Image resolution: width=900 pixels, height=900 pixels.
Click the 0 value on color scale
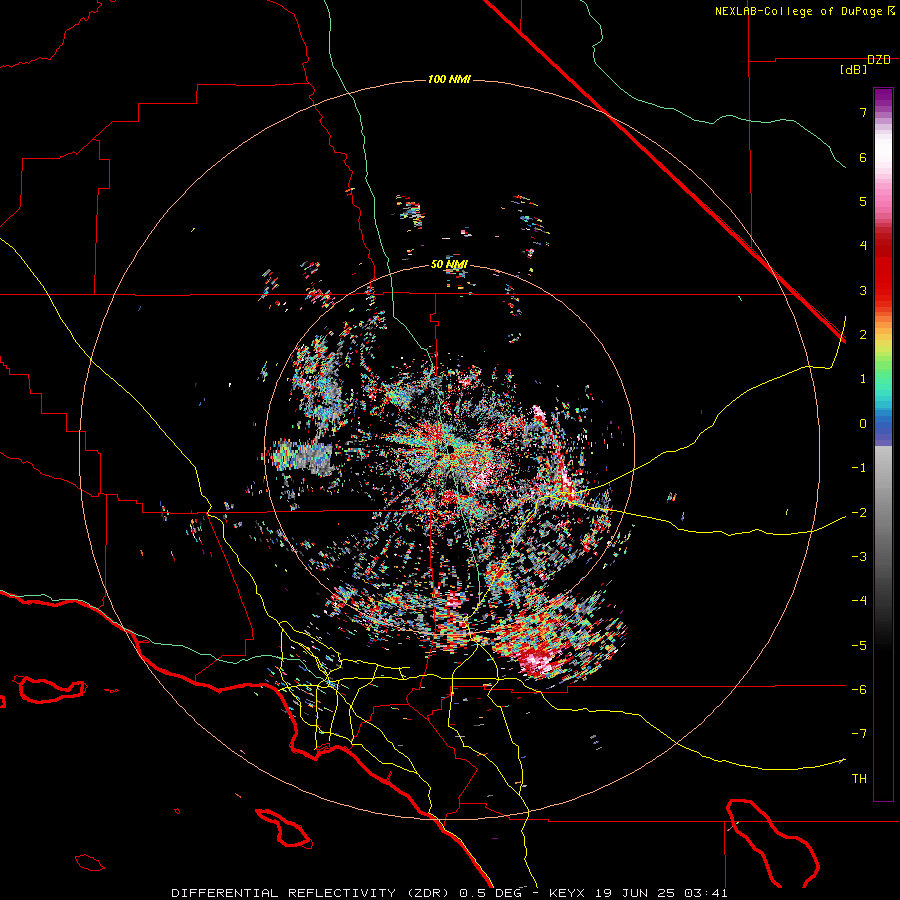click(x=863, y=424)
